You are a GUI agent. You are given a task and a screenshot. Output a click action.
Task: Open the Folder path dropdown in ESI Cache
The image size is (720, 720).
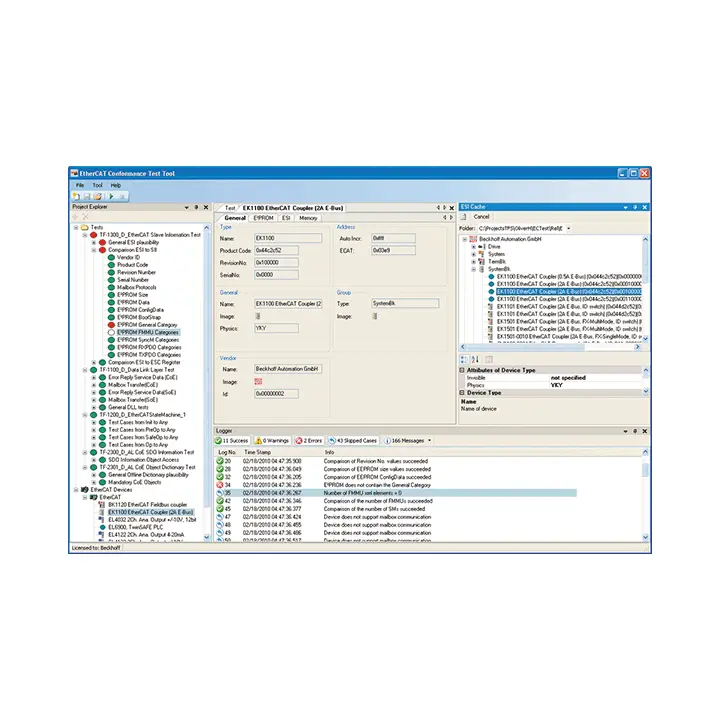(569, 228)
